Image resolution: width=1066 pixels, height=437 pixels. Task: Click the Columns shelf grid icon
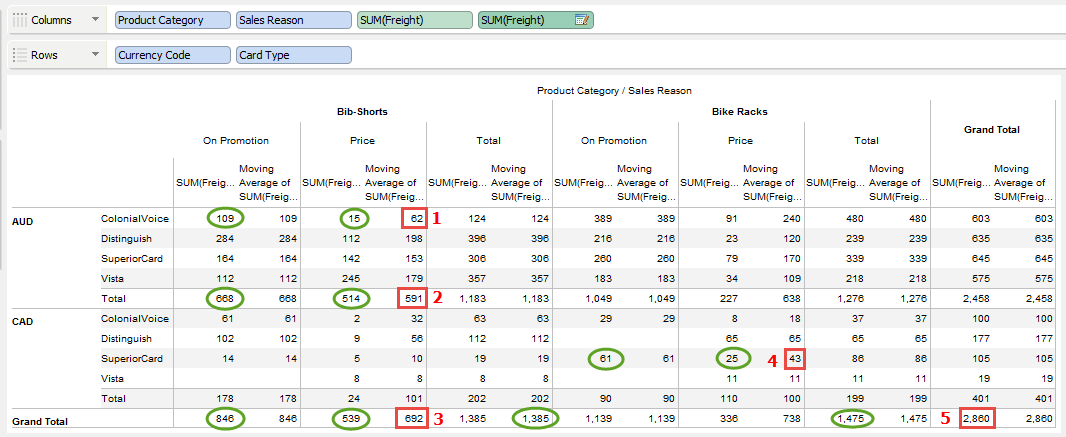pyautogui.click(x=19, y=20)
